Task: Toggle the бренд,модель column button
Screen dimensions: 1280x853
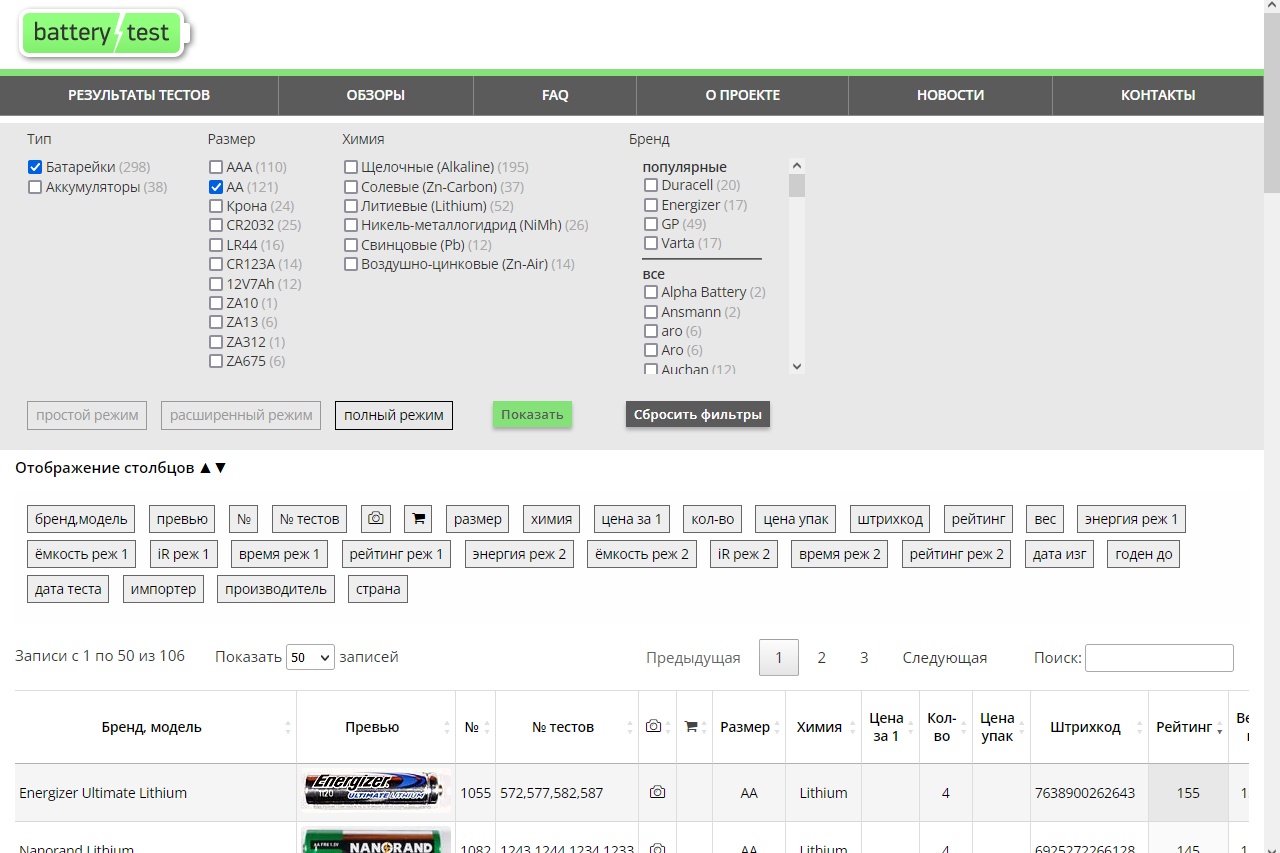Action: (x=81, y=519)
